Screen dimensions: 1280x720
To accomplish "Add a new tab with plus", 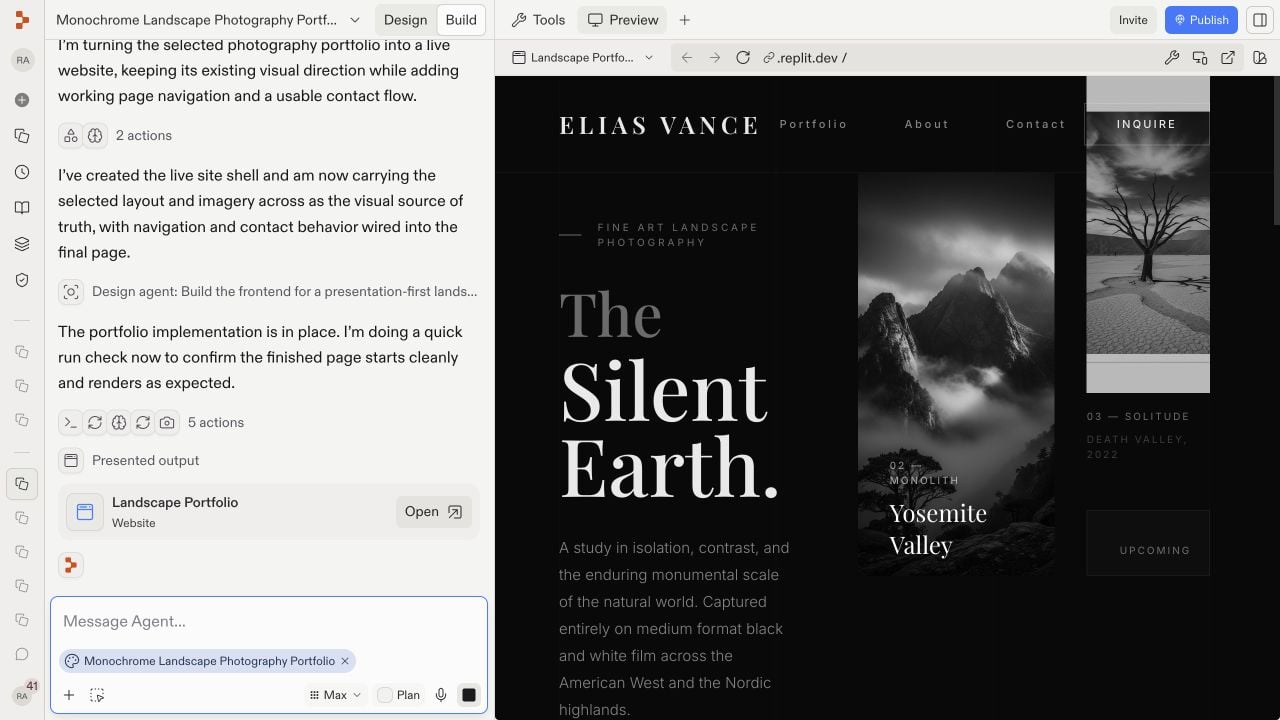I will (x=685, y=20).
